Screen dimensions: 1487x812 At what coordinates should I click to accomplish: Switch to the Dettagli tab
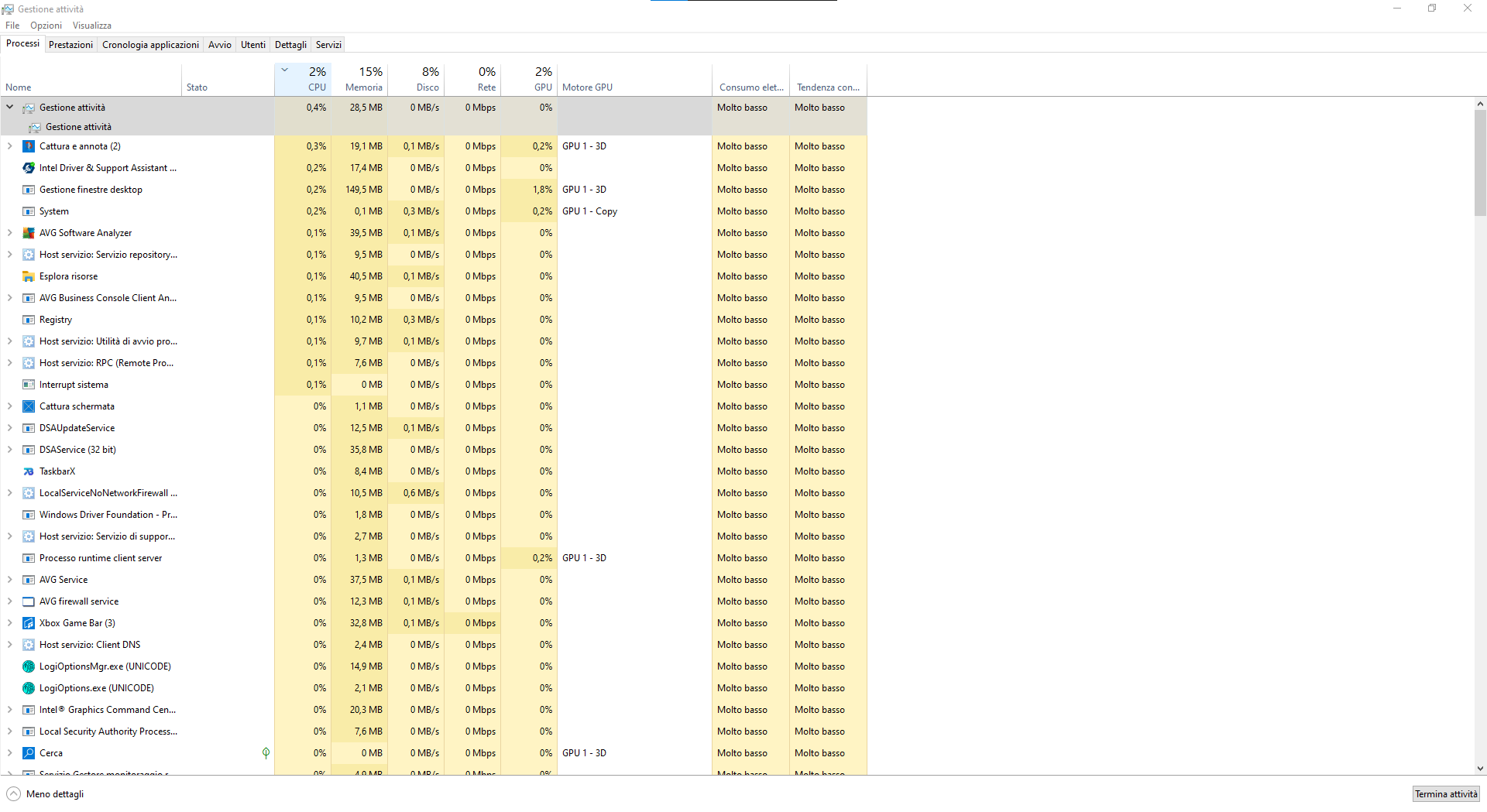click(x=290, y=45)
